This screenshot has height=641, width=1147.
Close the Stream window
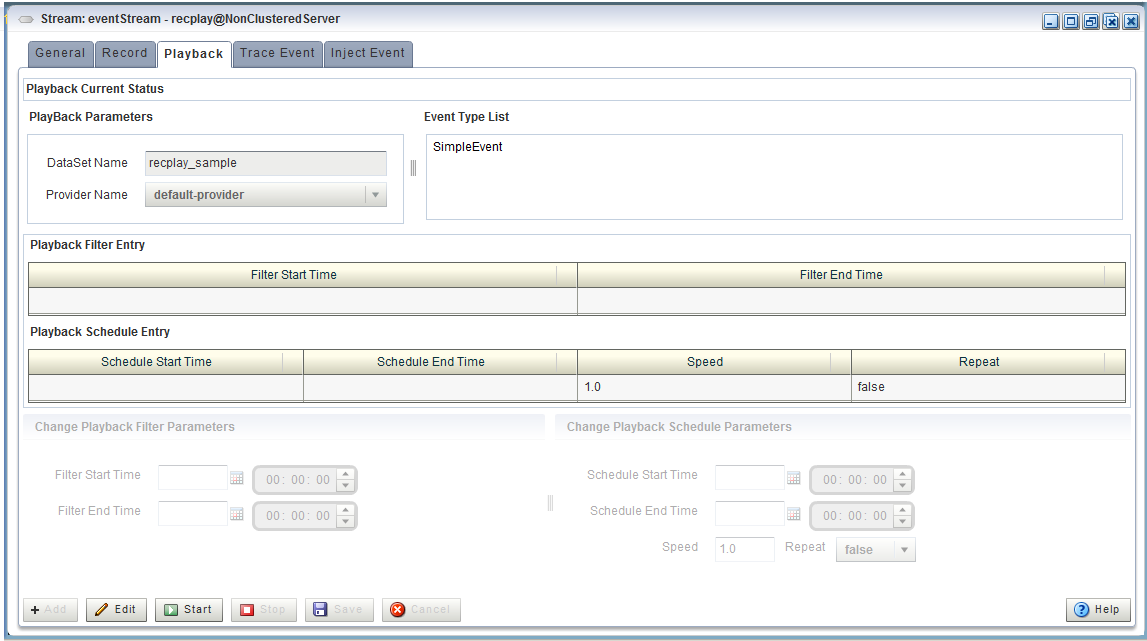[1131, 21]
